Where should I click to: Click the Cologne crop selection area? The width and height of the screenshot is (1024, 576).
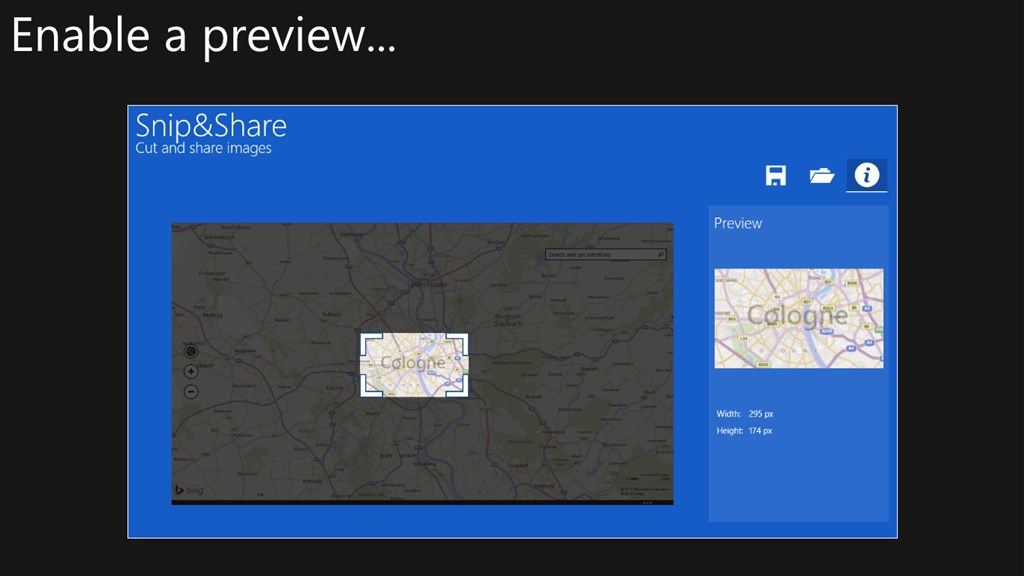(414, 364)
